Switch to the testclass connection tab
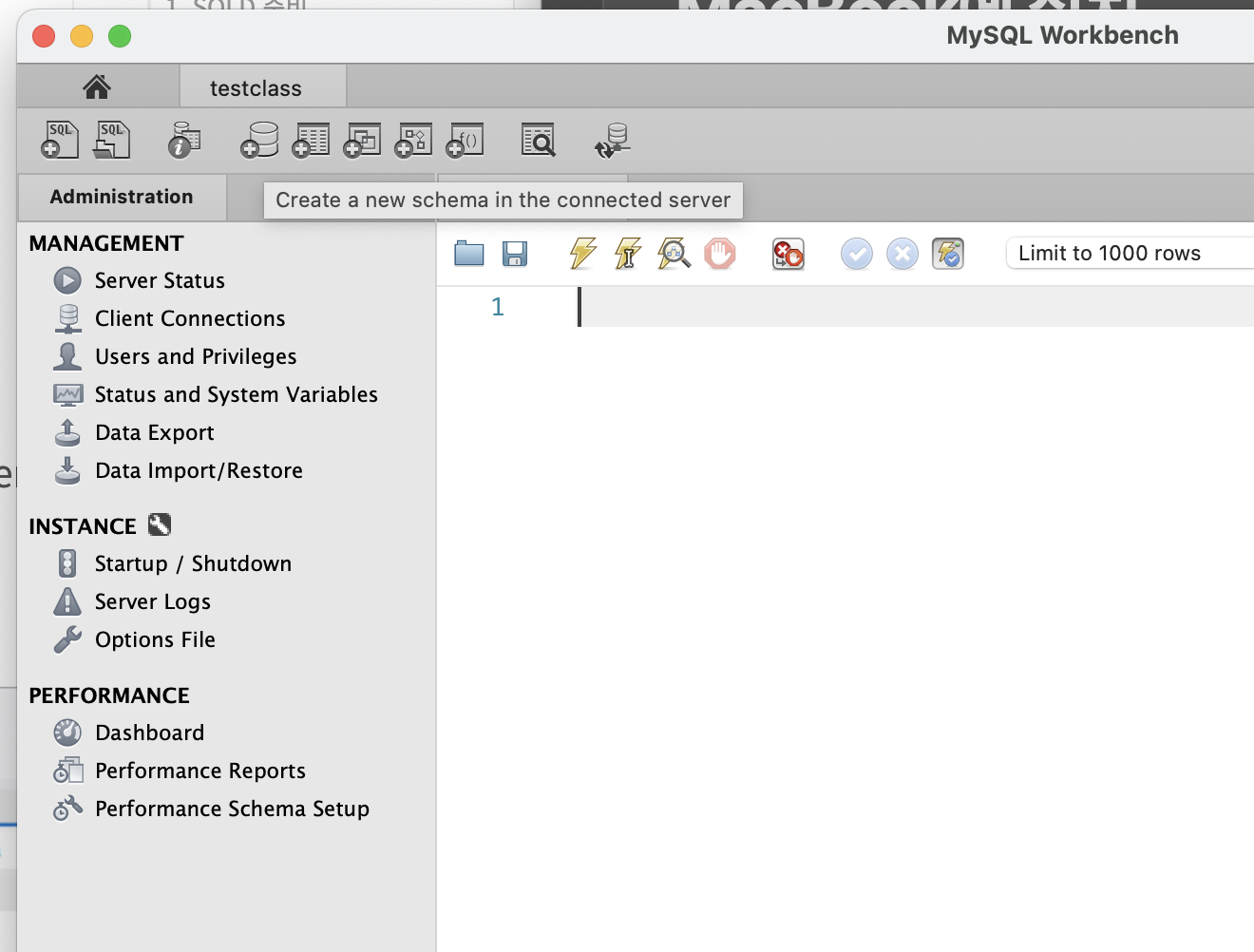 262,86
